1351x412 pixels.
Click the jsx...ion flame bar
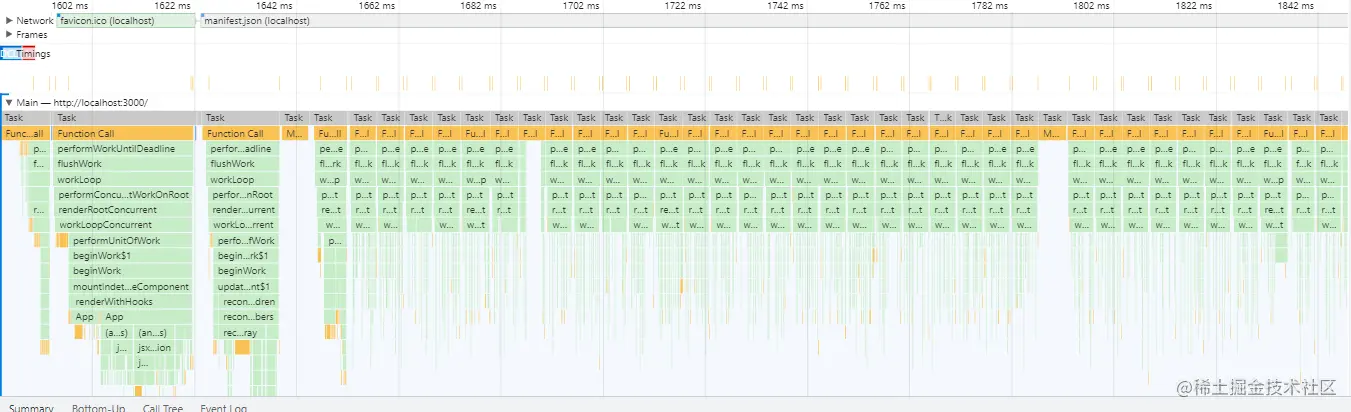(152, 348)
